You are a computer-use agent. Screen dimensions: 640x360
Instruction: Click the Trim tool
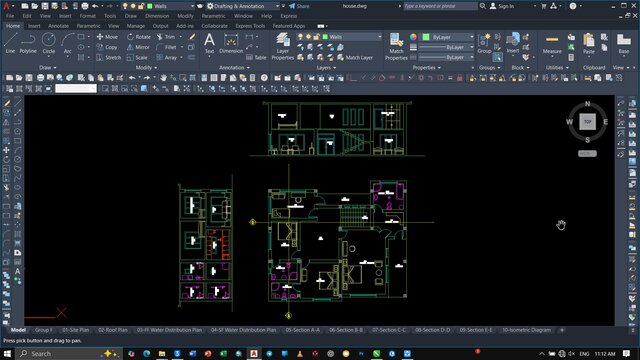coord(166,37)
